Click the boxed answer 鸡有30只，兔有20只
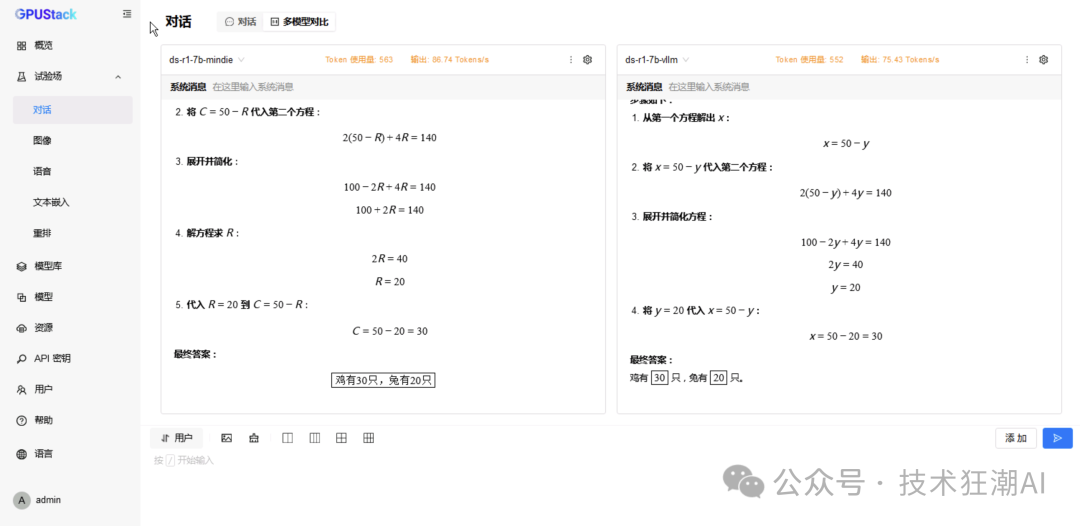This screenshot has width=1080, height=526. (383, 380)
